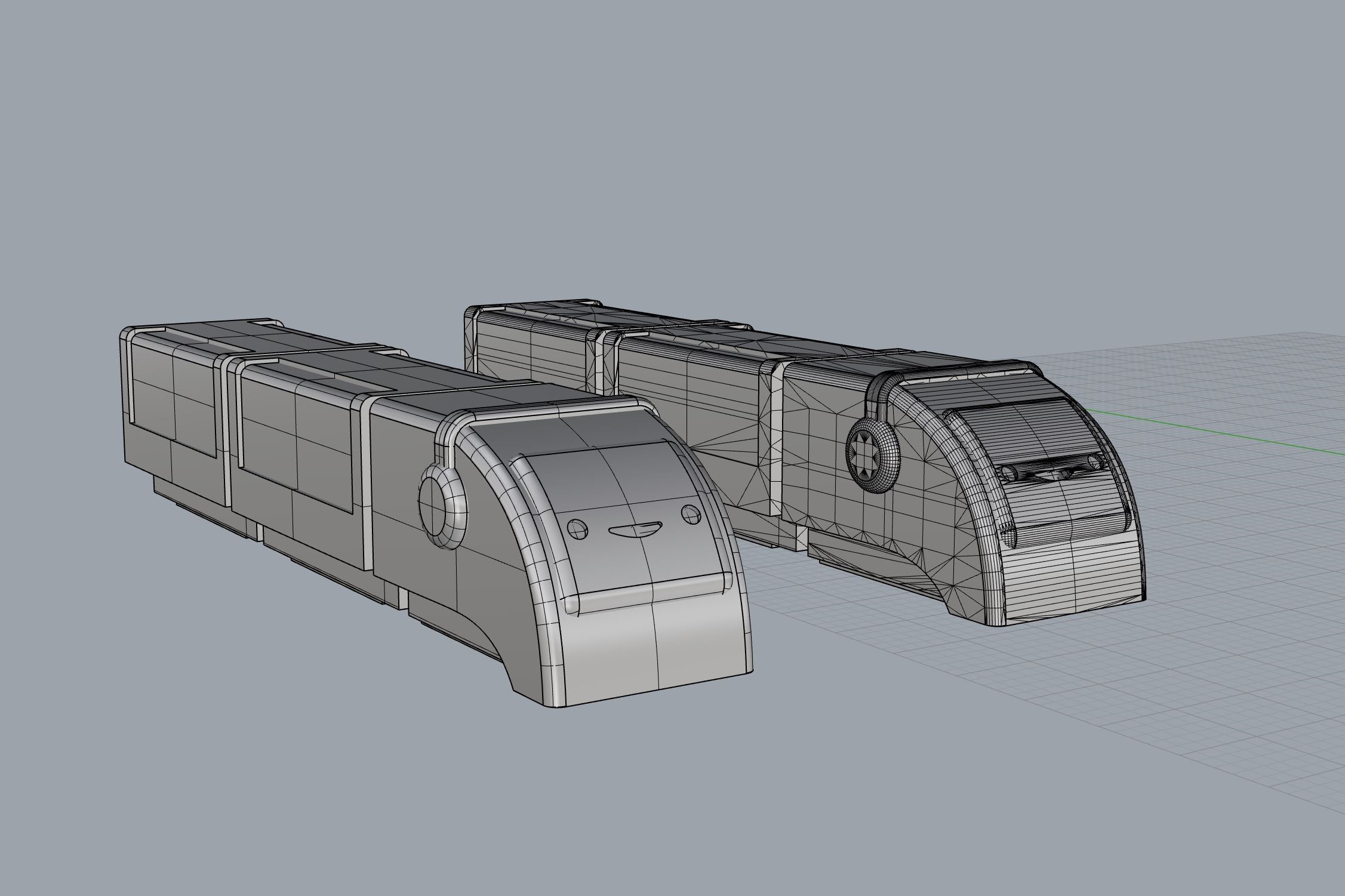Click the empty gray viewport background at top
Image resolution: width=1345 pixels, height=896 pixels.
pyautogui.click(x=657, y=119)
